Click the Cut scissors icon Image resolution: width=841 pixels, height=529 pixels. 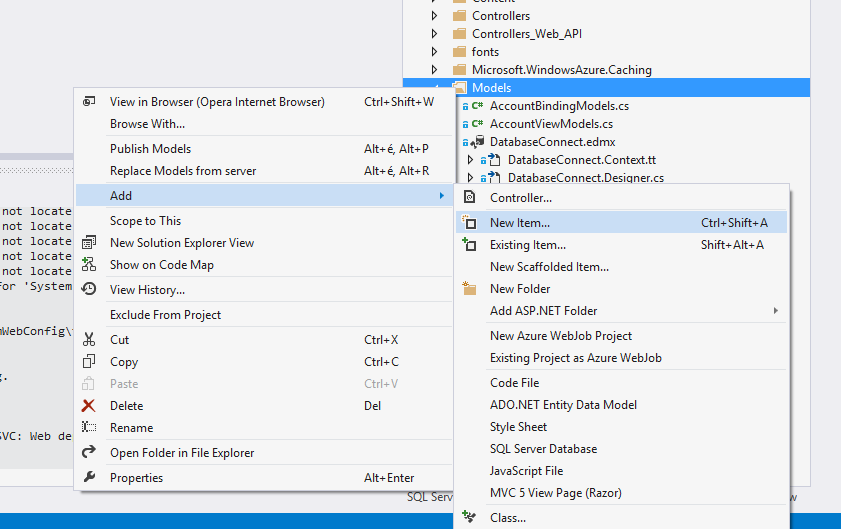pyautogui.click(x=89, y=340)
